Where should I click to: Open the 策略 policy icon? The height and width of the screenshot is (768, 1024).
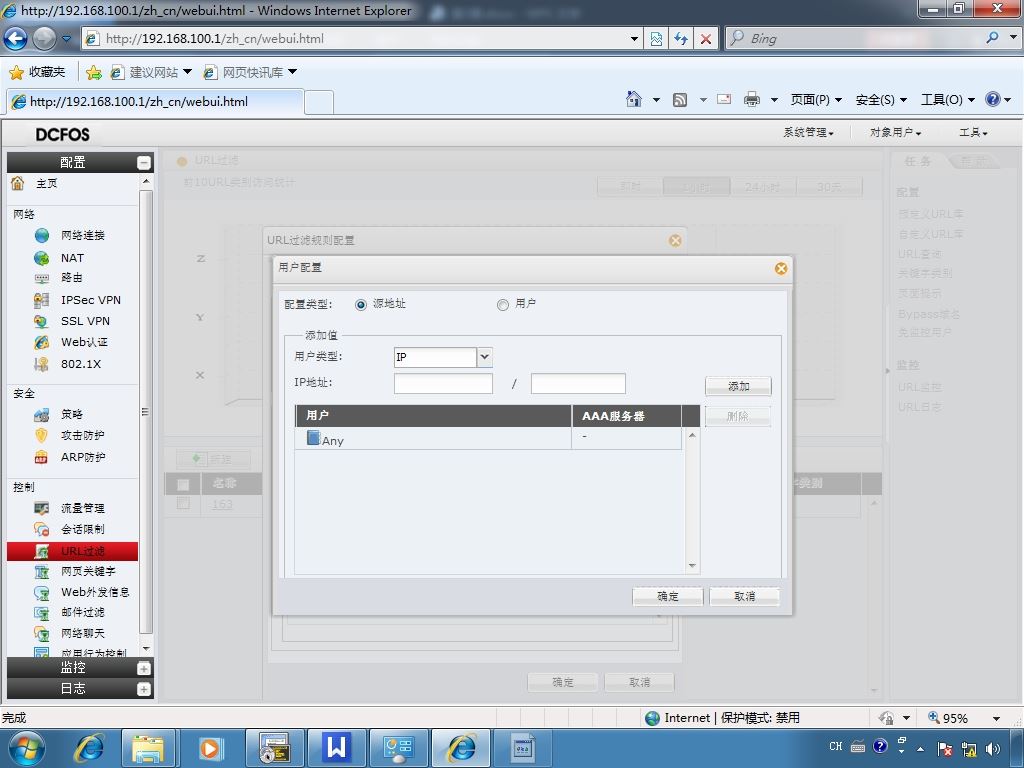[42, 414]
